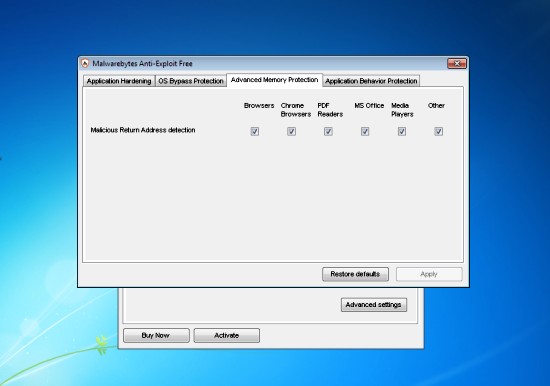Click the PDF Readers column header
Screen dimensions: 550x386
tap(330, 110)
